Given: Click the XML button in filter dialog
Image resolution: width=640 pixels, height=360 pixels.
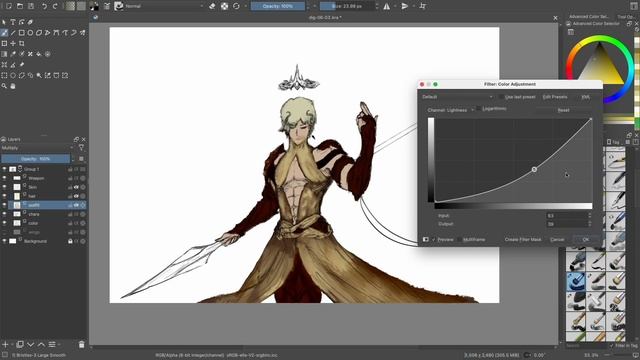Looking at the screenshot, I should coord(586,97).
